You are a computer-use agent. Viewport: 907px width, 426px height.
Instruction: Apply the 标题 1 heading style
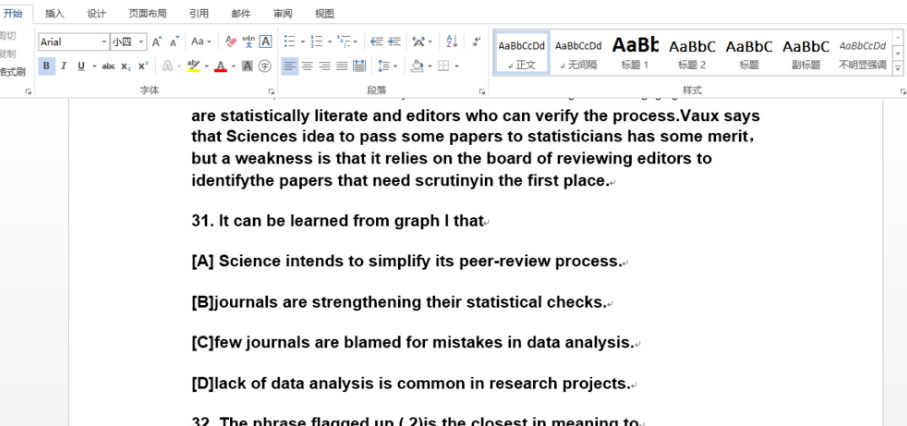coord(635,51)
